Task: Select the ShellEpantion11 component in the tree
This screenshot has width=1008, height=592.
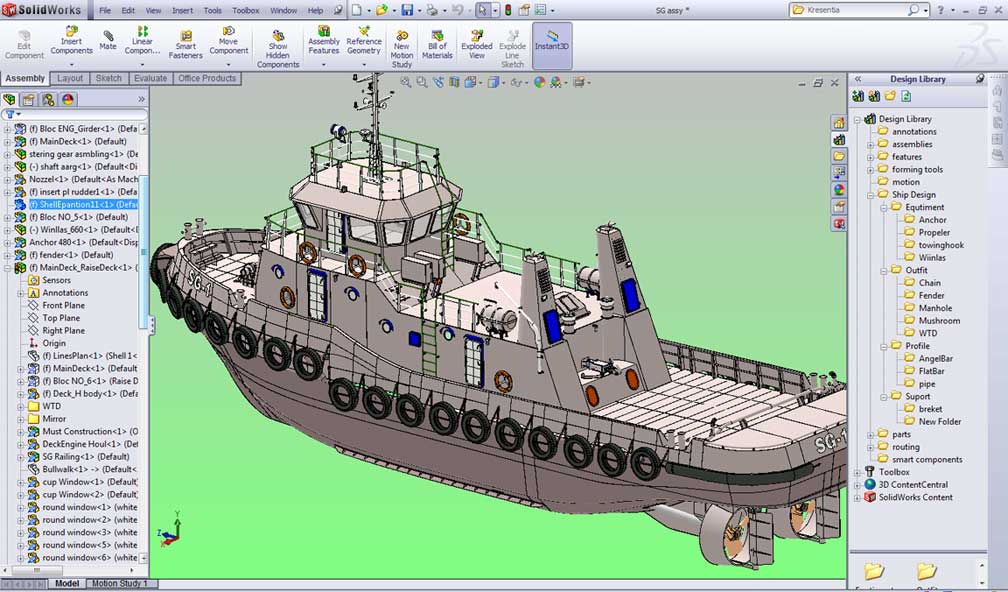Action: point(69,204)
